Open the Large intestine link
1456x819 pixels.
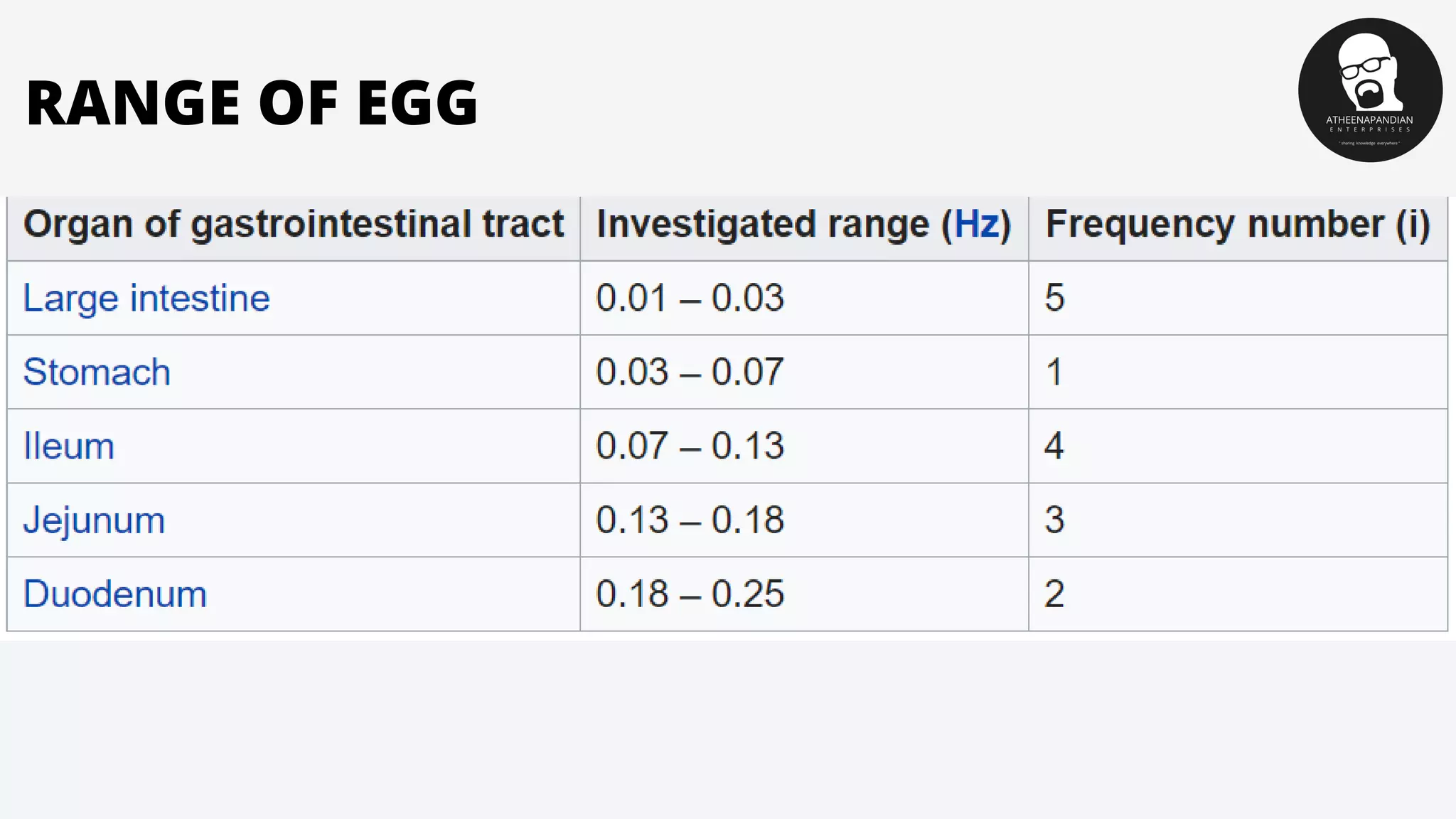click(146, 298)
